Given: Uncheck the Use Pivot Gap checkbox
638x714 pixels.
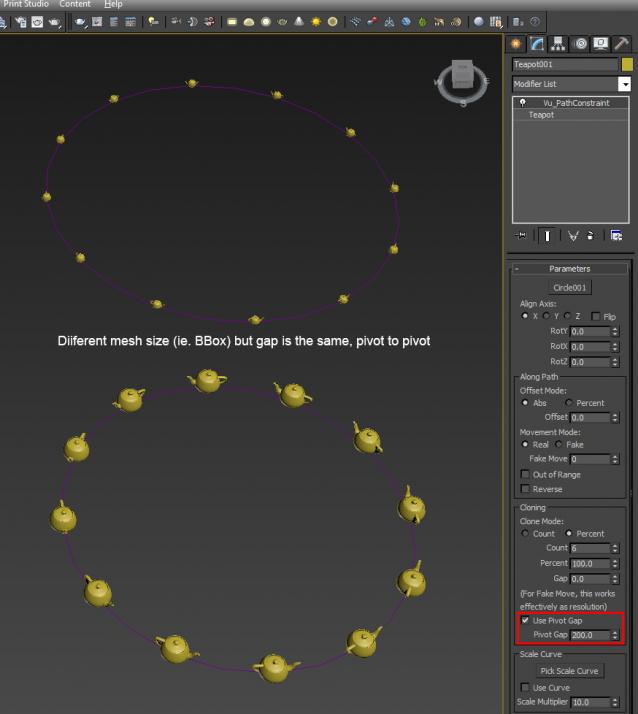Looking at the screenshot, I should click(526, 621).
